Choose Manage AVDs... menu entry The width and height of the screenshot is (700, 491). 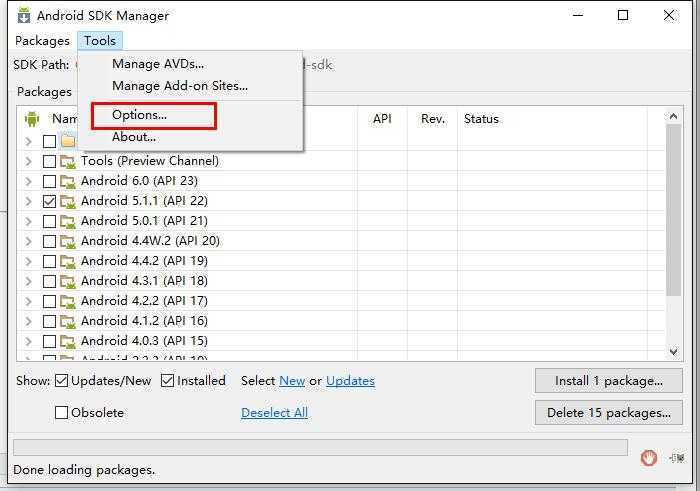tap(158, 64)
